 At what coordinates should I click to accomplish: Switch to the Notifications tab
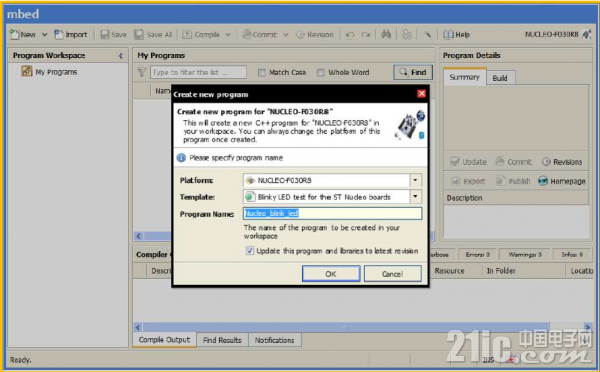[274, 340]
